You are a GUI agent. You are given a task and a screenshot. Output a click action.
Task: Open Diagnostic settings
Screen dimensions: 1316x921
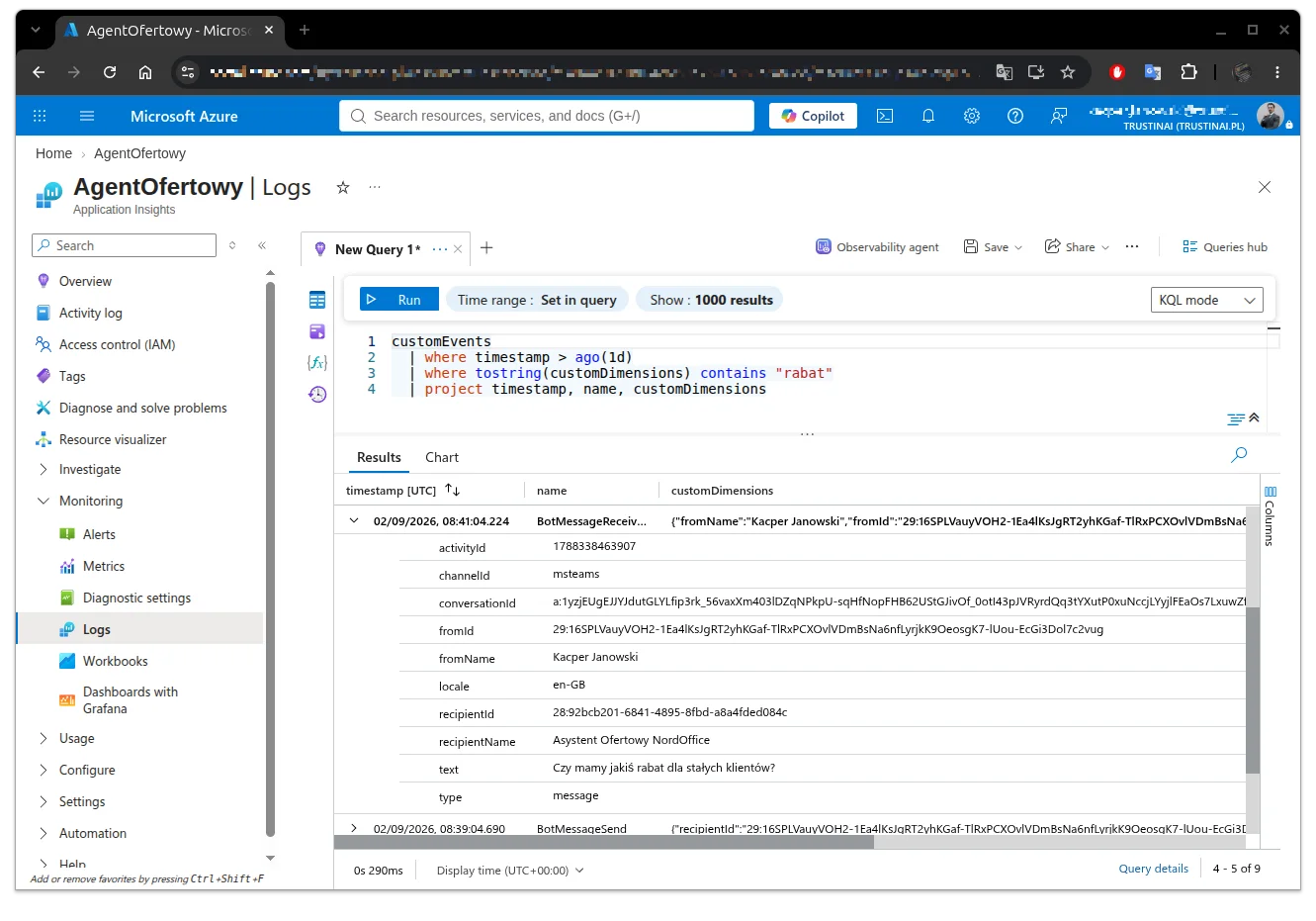tap(136, 598)
